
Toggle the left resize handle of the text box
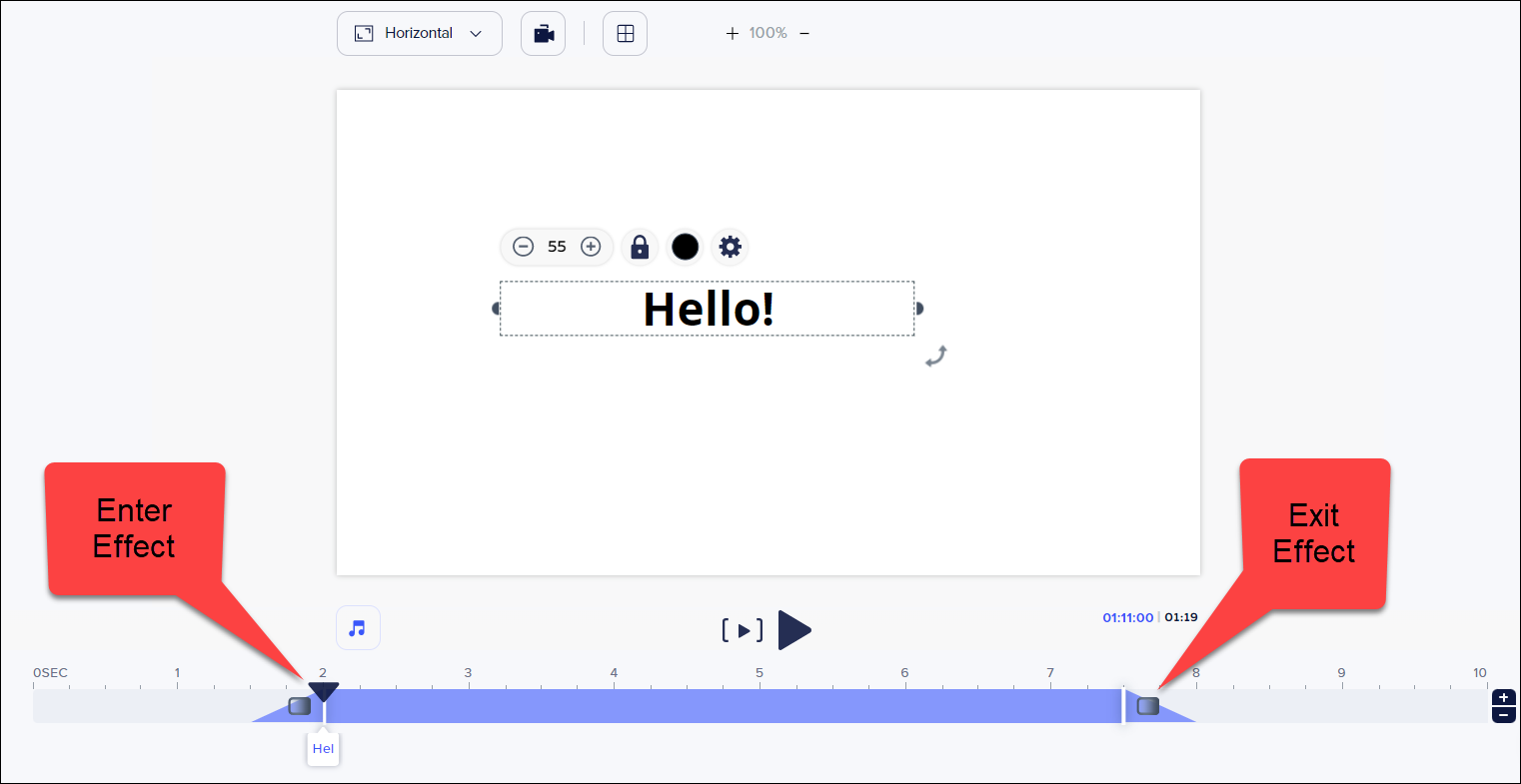click(x=497, y=309)
